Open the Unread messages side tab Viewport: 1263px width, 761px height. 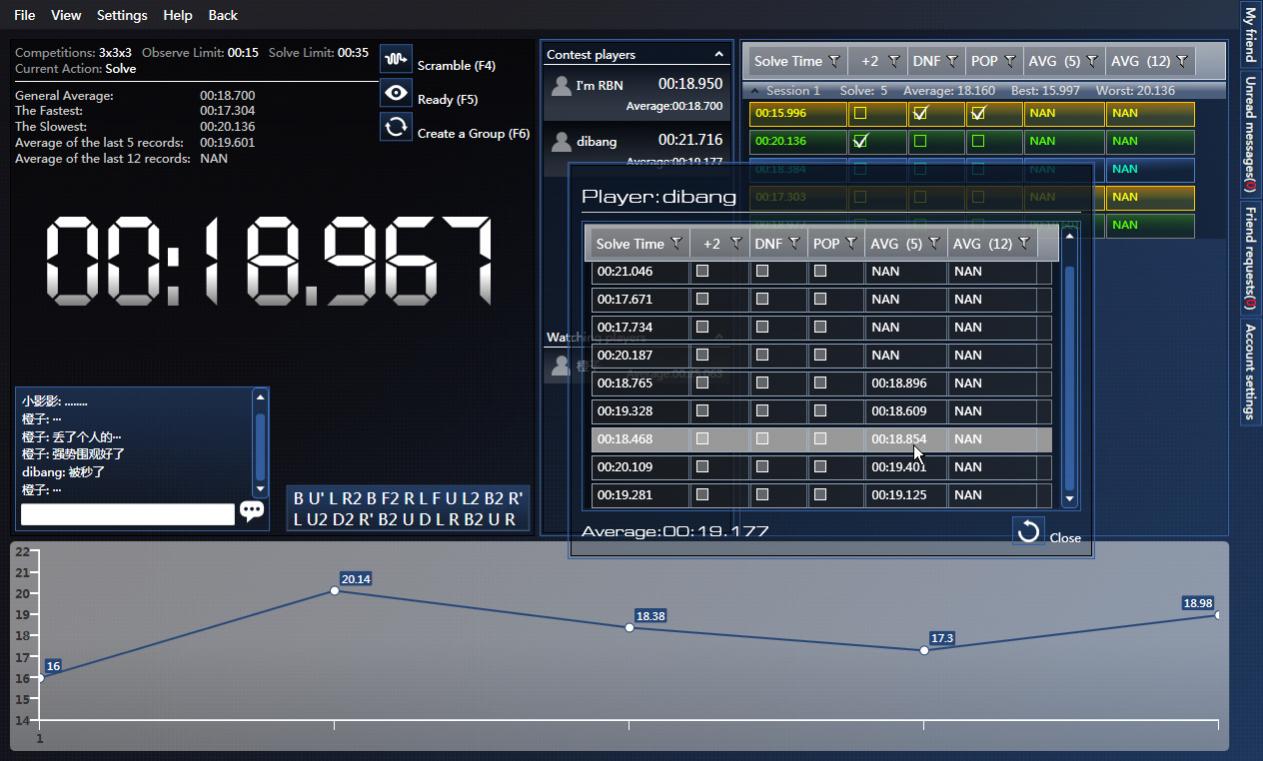click(x=1250, y=135)
